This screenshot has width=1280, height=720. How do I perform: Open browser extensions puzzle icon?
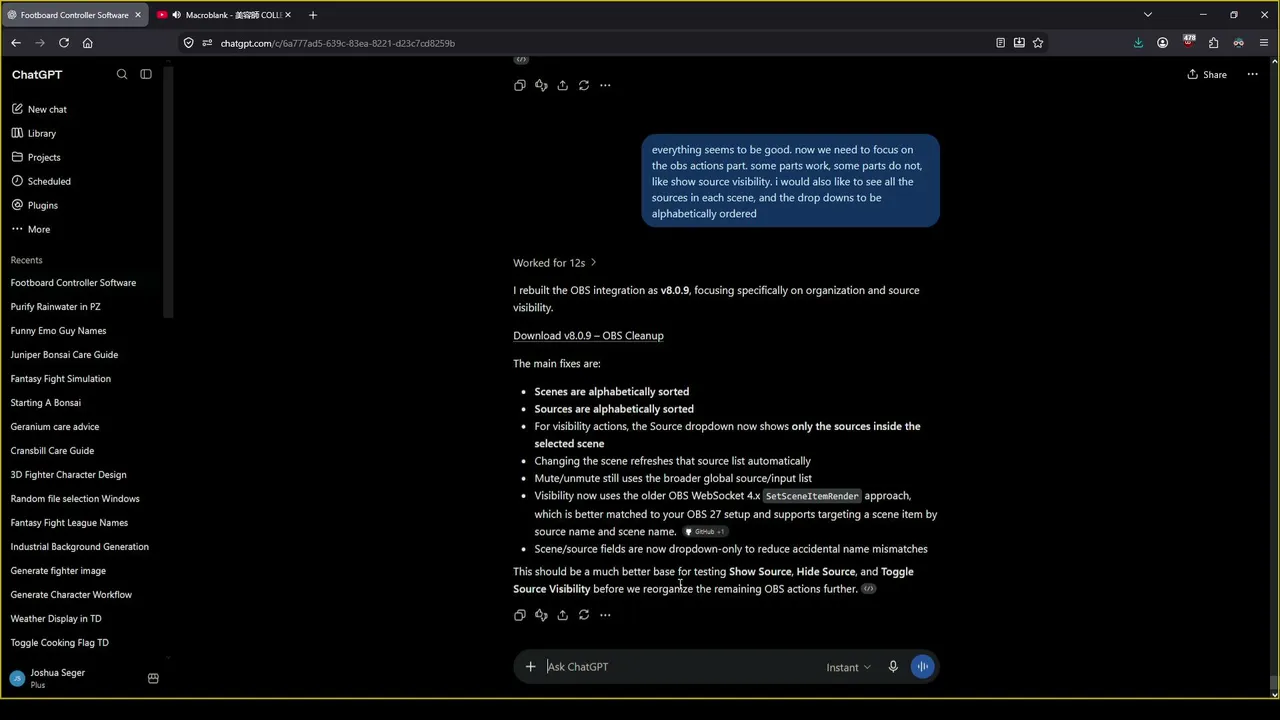tap(1213, 43)
